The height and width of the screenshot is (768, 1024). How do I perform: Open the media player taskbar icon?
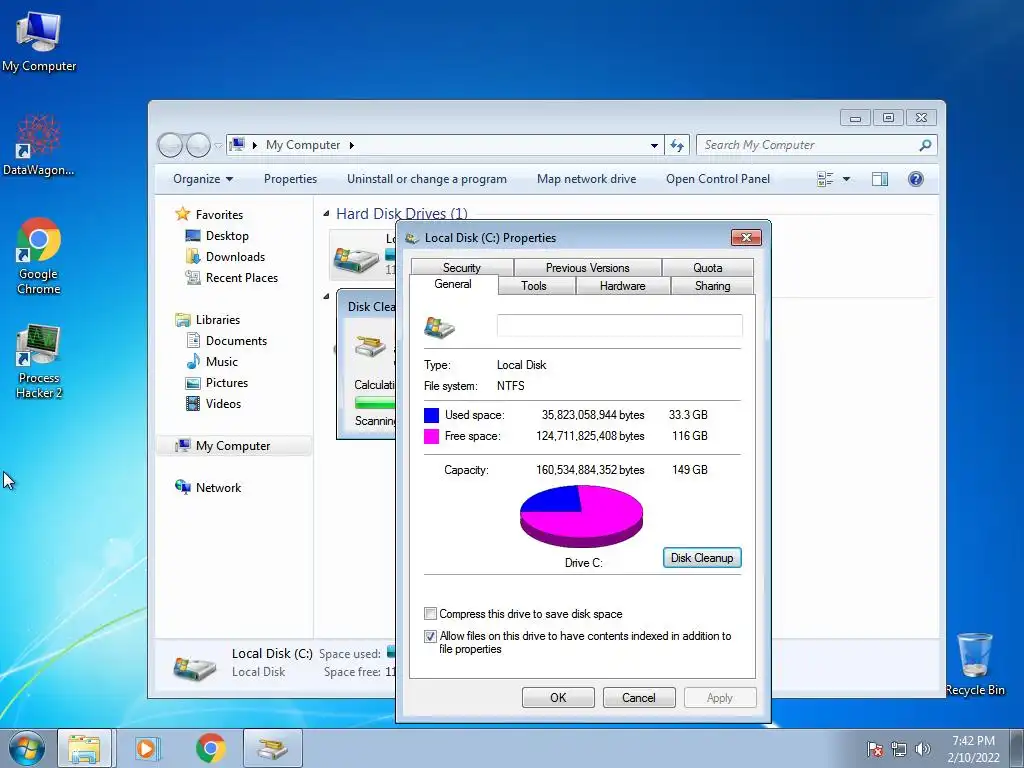pos(147,748)
